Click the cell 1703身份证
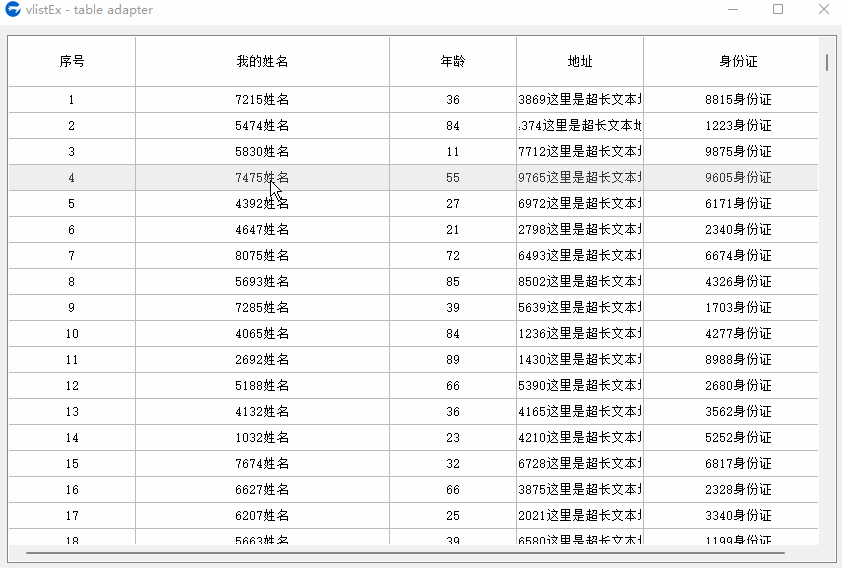 tap(731, 308)
